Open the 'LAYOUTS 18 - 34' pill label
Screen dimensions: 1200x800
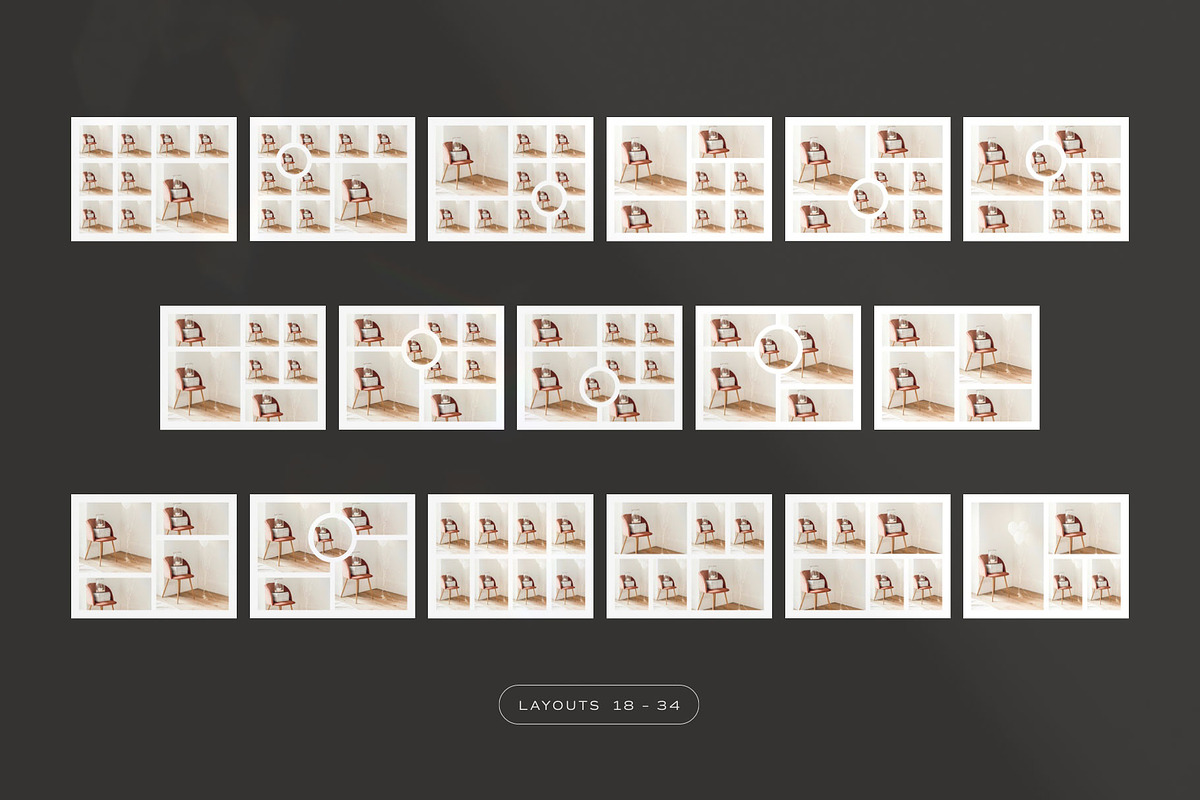598,705
